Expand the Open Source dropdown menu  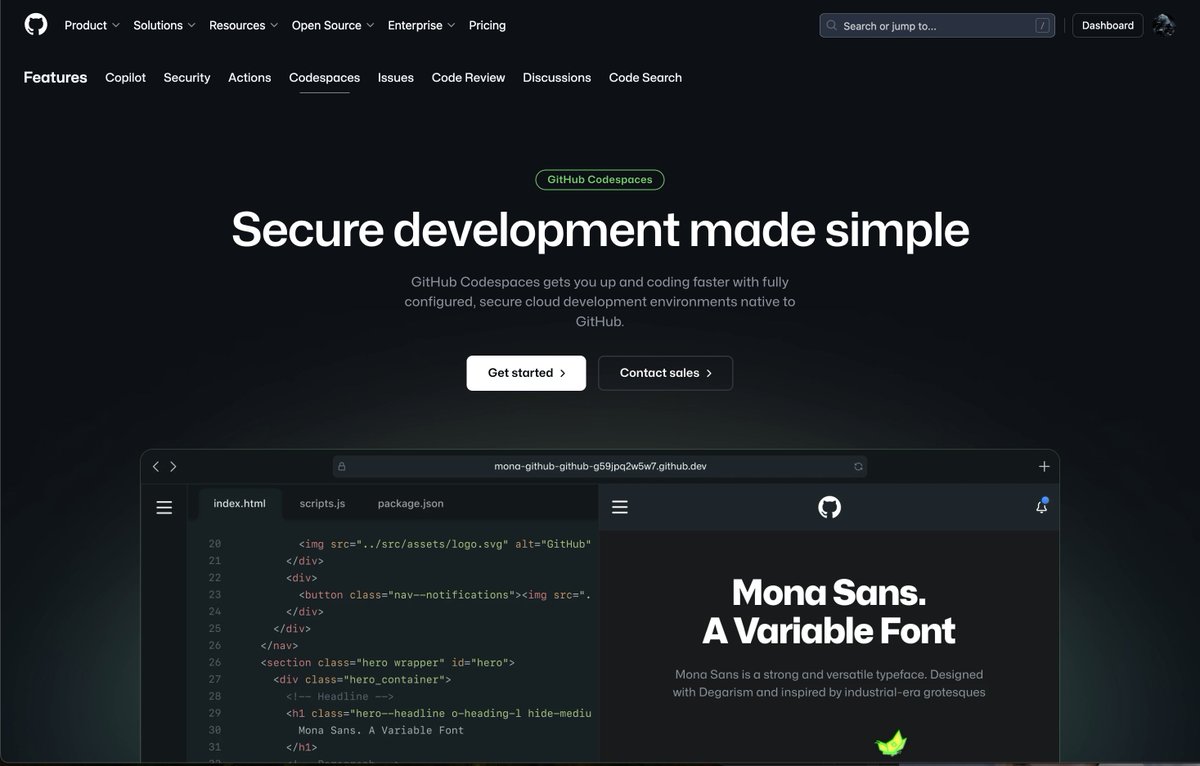[333, 25]
